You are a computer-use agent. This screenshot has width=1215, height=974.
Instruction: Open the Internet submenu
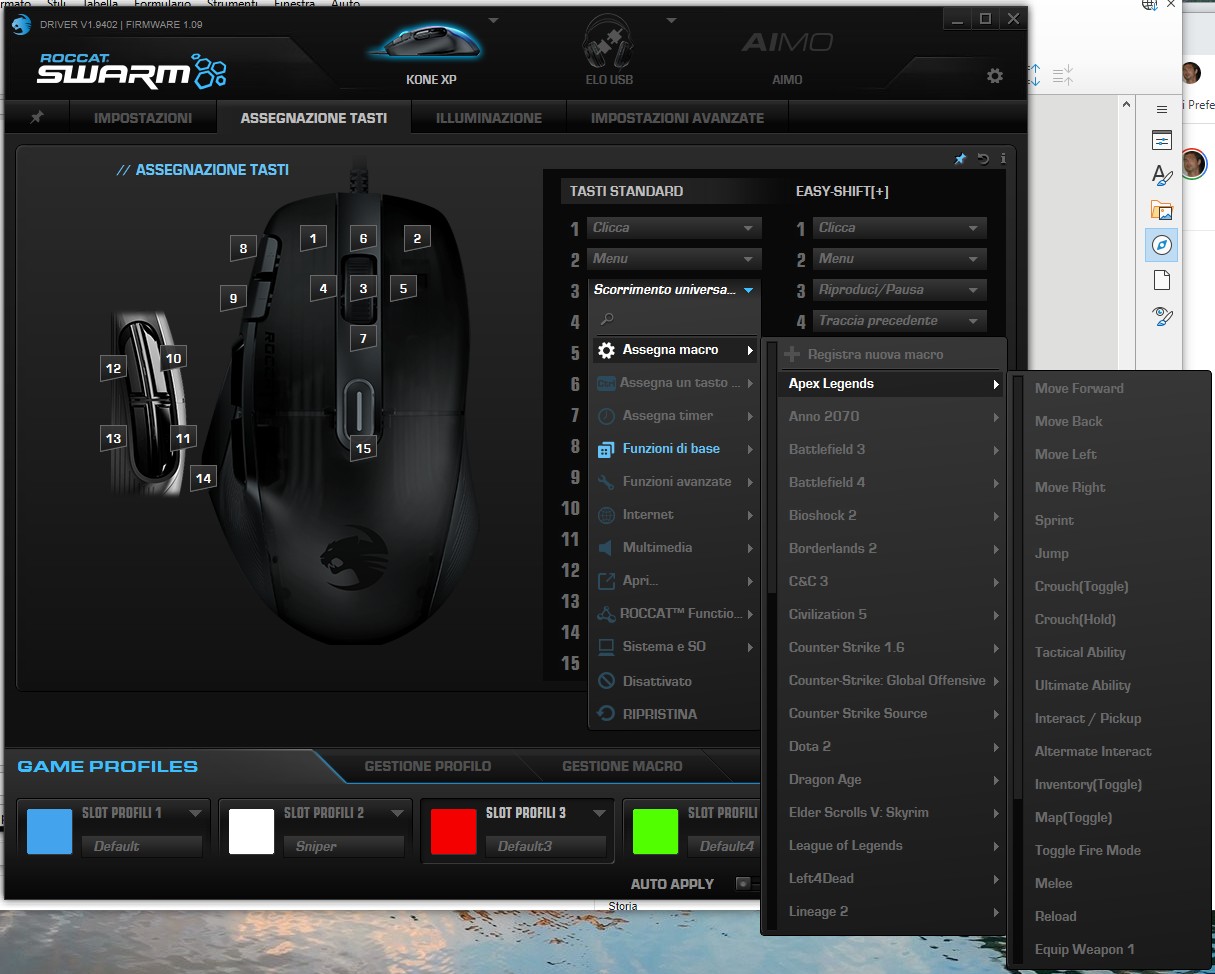(675, 515)
